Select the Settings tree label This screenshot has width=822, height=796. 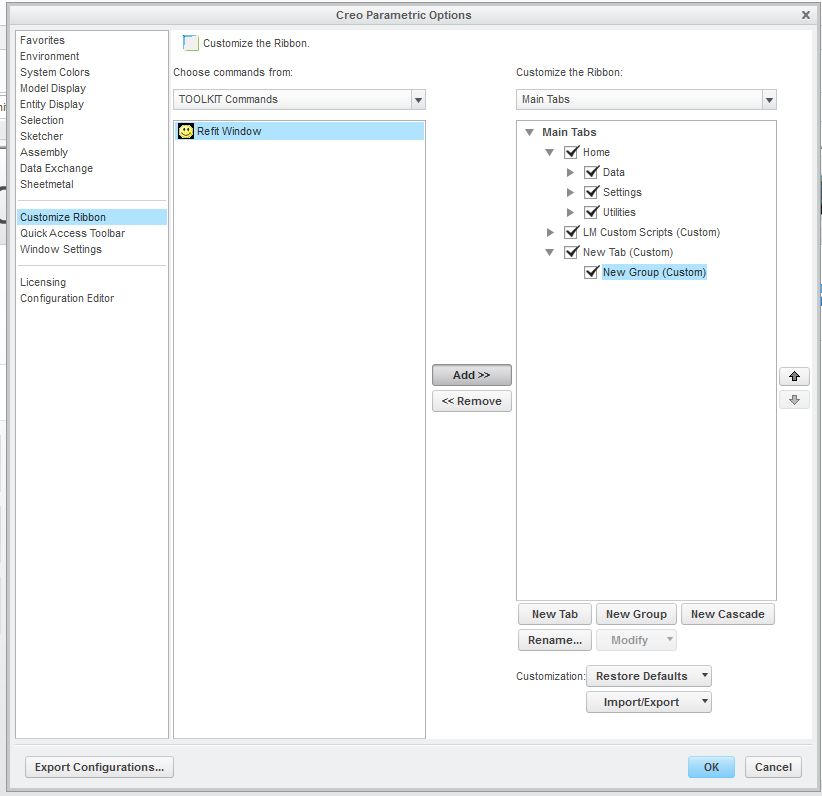[x=622, y=192]
